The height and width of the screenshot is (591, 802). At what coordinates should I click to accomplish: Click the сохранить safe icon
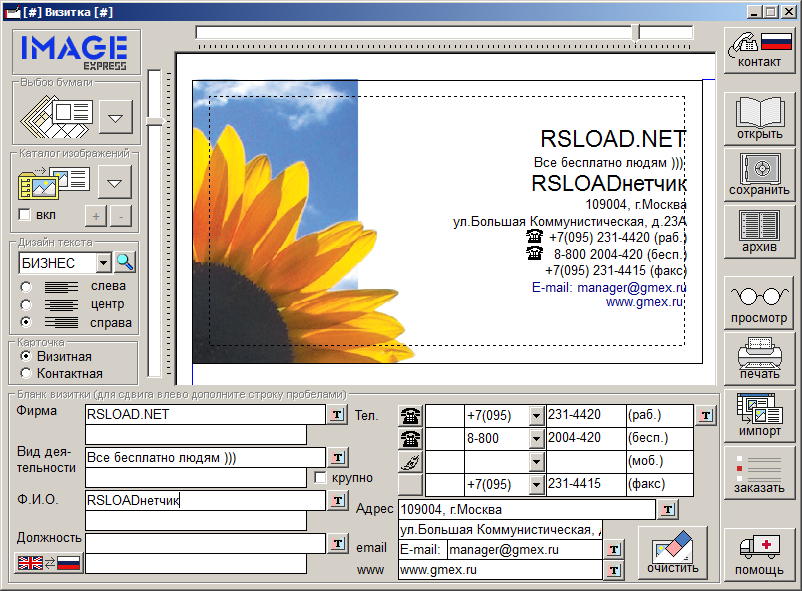[760, 174]
